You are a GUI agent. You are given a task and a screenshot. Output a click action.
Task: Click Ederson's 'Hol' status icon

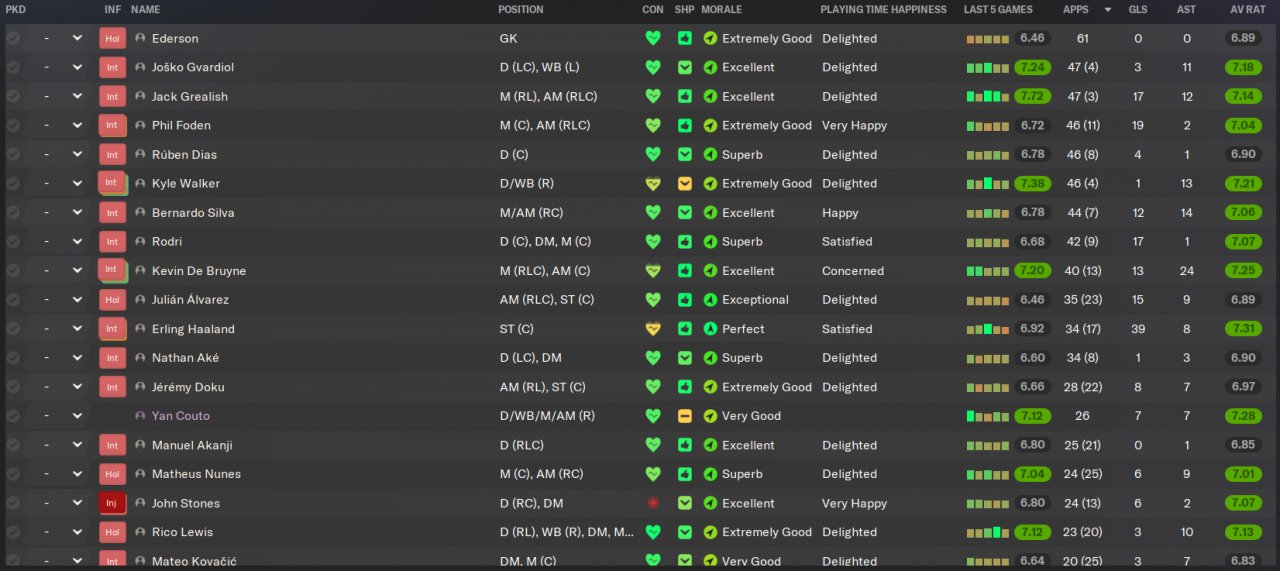tap(112, 39)
